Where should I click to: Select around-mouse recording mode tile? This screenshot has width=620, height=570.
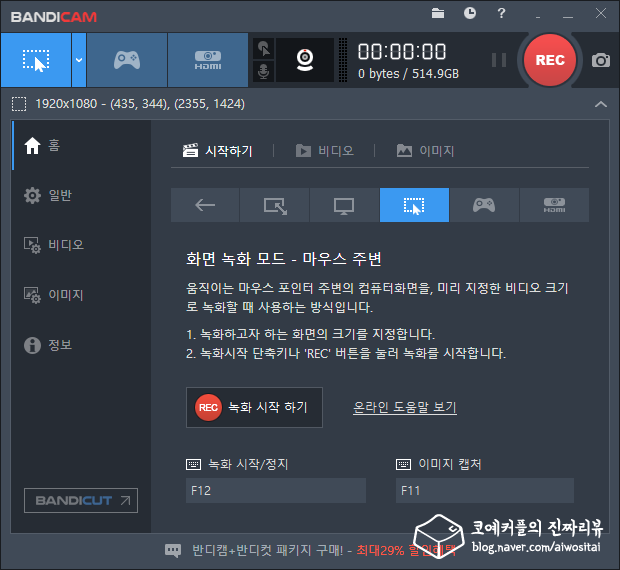click(414, 205)
